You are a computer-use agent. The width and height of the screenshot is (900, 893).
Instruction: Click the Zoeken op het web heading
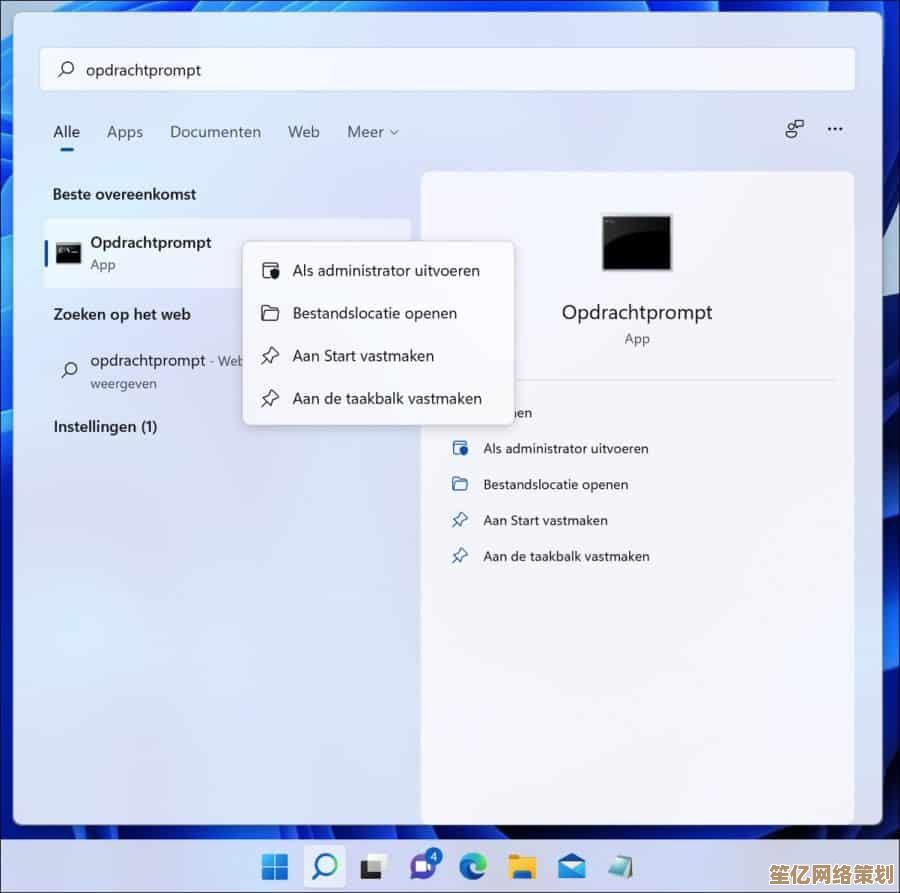point(122,315)
